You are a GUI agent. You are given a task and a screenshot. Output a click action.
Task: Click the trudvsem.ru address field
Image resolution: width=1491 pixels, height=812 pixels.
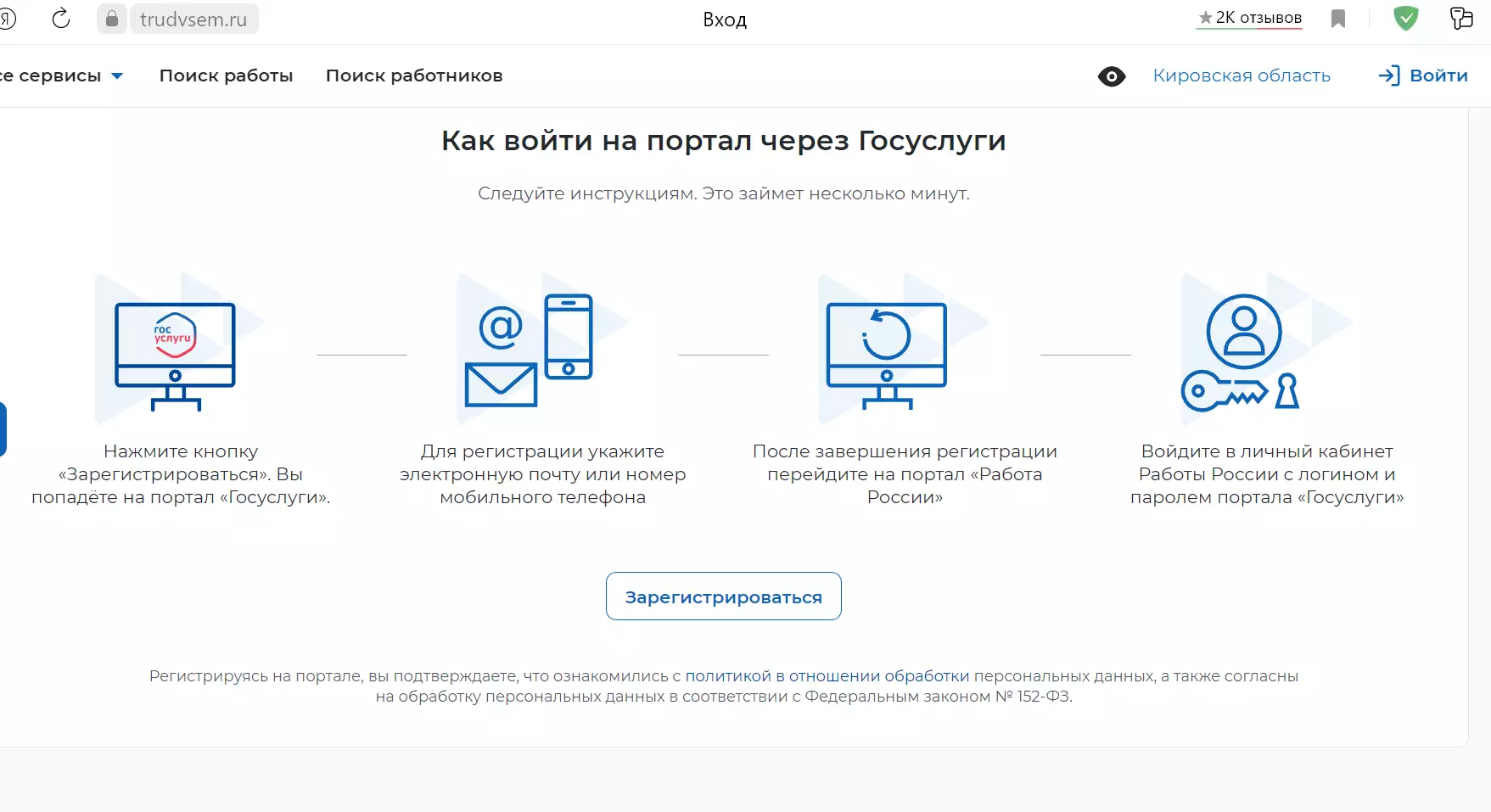tap(193, 19)
